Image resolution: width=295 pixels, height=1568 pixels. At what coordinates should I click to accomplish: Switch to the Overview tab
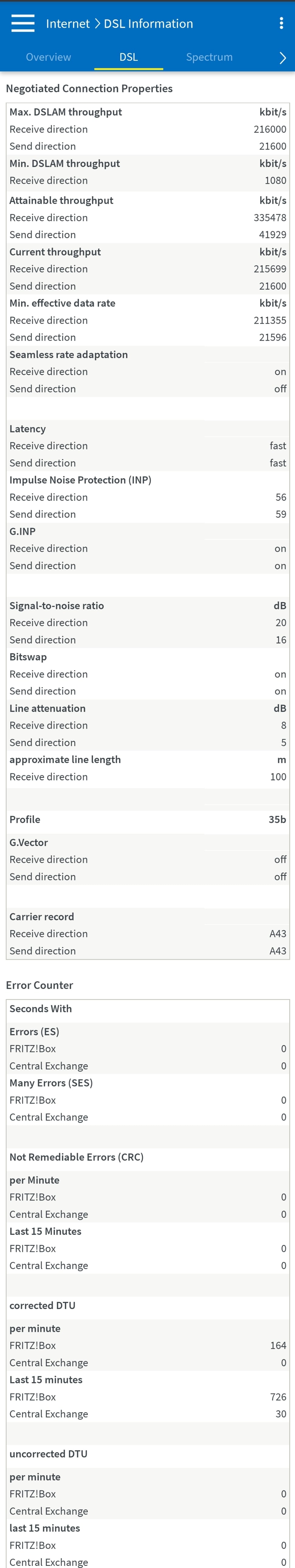tap(49, 57)
